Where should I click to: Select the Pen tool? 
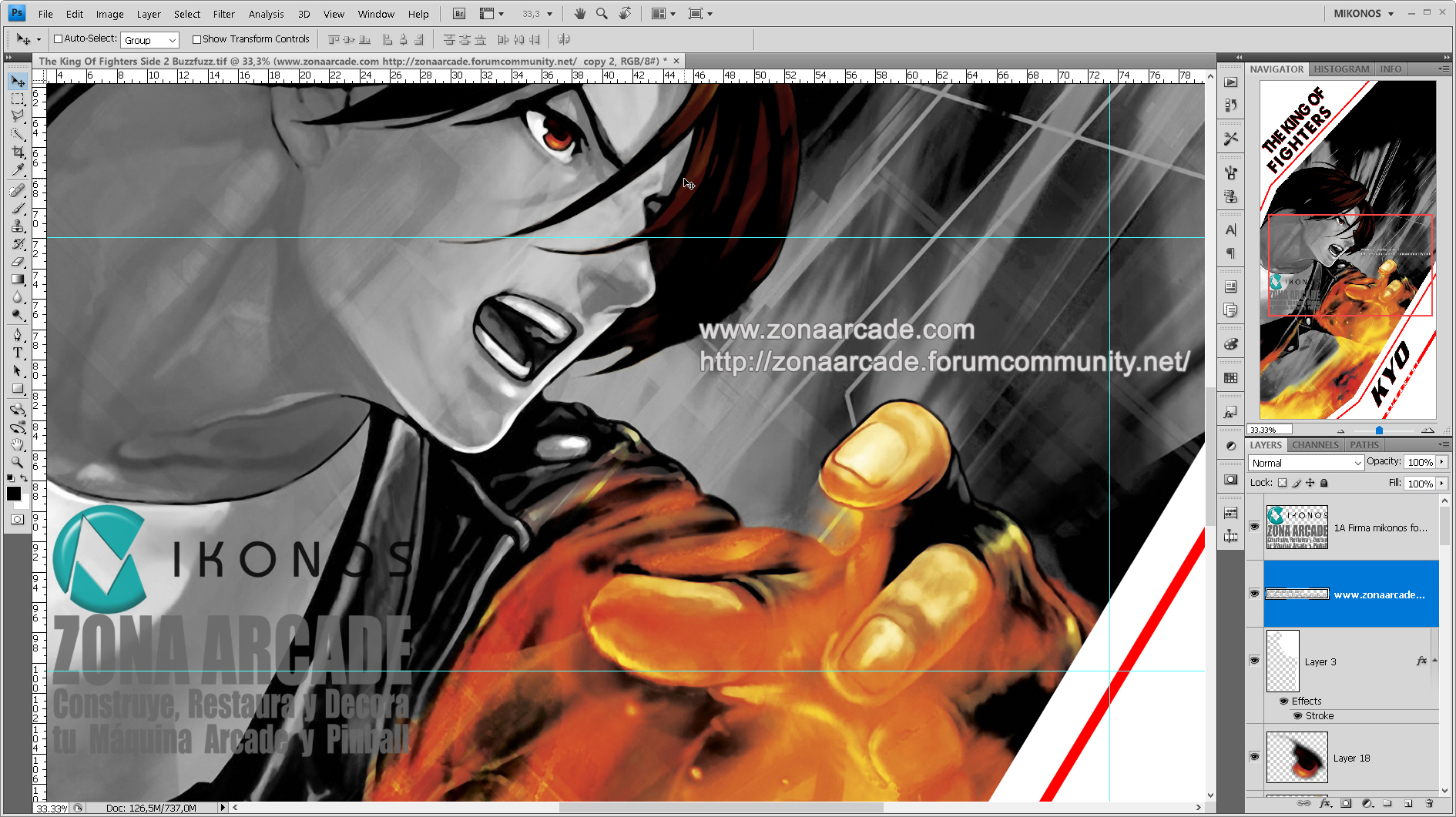(18, 335)
